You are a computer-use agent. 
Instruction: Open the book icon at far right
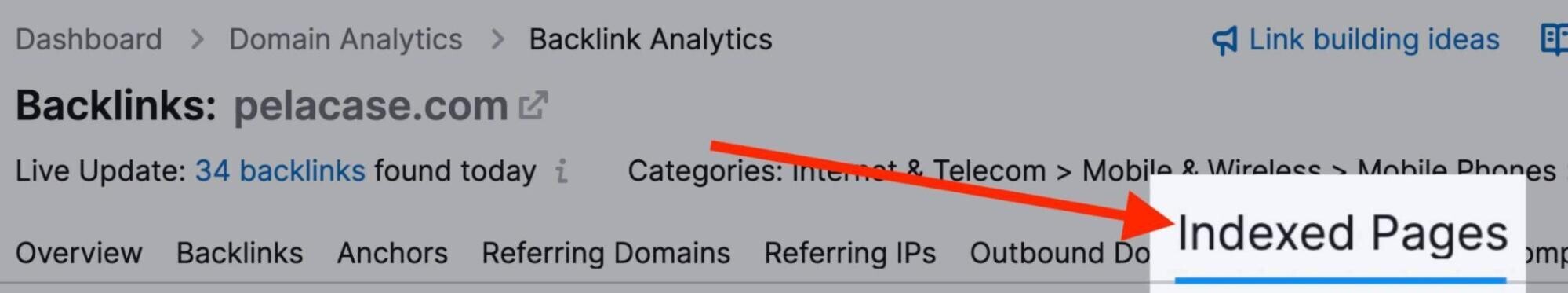(x=1555, y=39)
